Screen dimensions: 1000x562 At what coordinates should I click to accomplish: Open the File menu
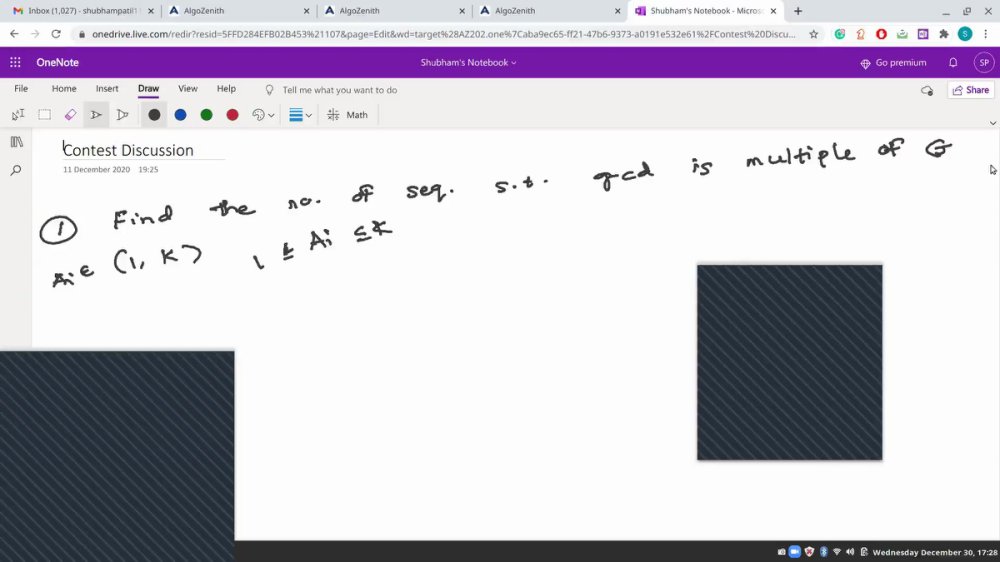coord(21,89)
